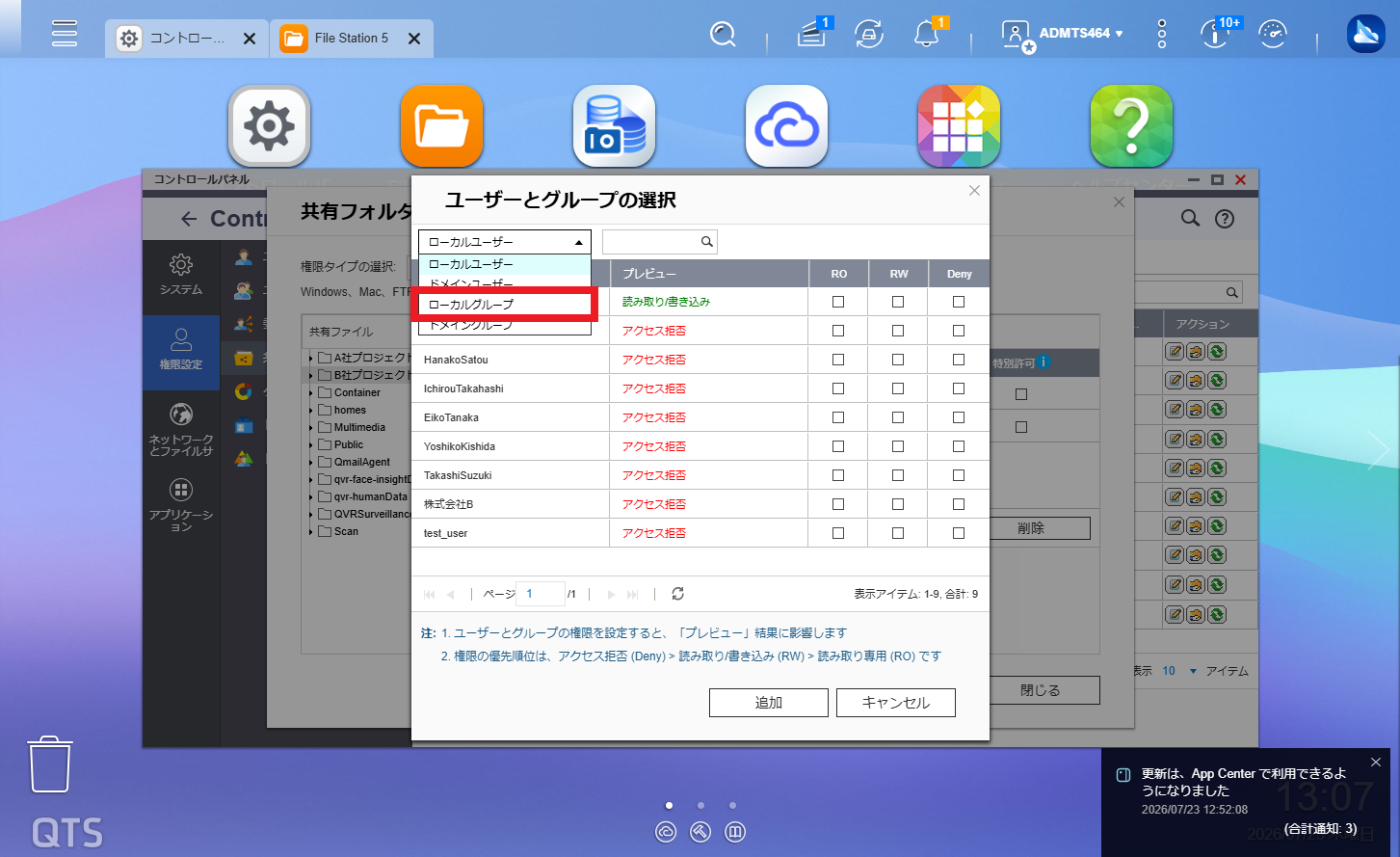
Task: Open the desktop Recycle Bin icon
Action: [49, 763]
